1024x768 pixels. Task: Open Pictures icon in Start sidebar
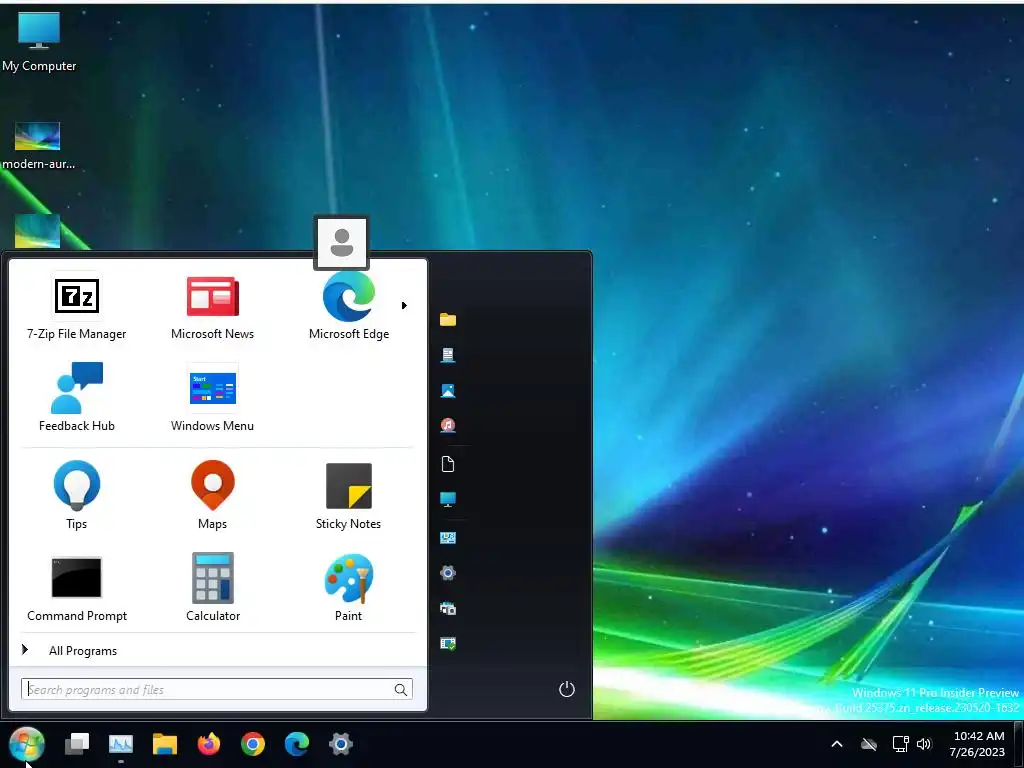(x=448, y=391)
